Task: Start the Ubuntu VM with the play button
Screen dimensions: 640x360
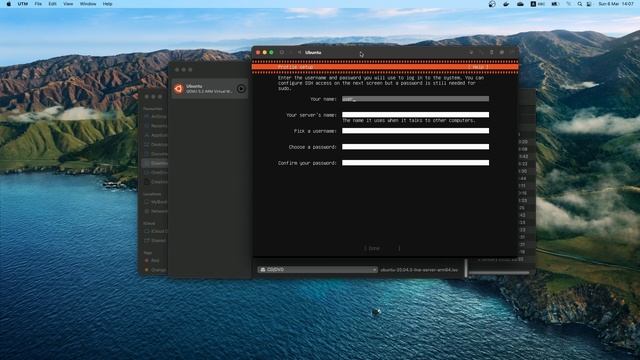Action: tap(241, 89)
